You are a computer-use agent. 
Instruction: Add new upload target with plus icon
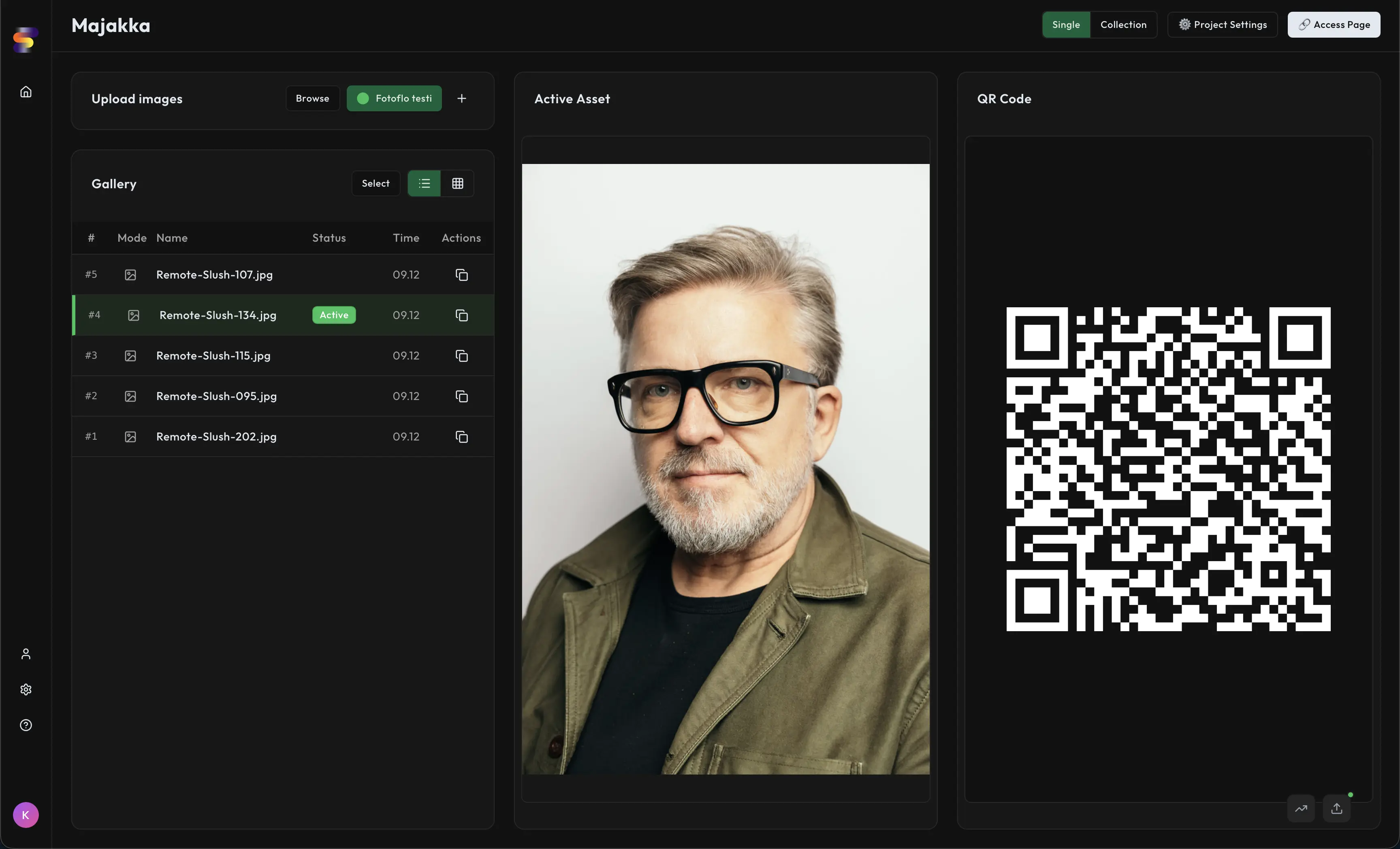pyautogui.click(x=462, y=98)
